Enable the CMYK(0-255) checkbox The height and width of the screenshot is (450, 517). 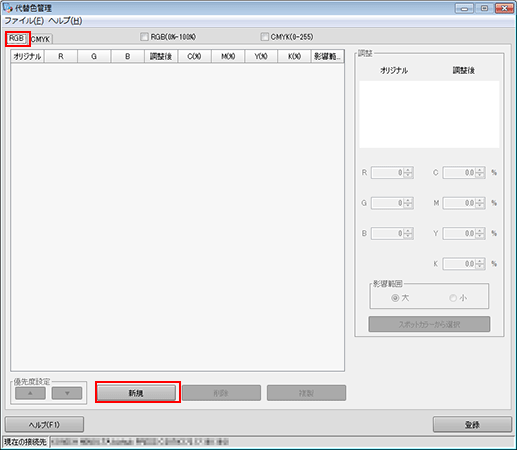tap(264, 37)
